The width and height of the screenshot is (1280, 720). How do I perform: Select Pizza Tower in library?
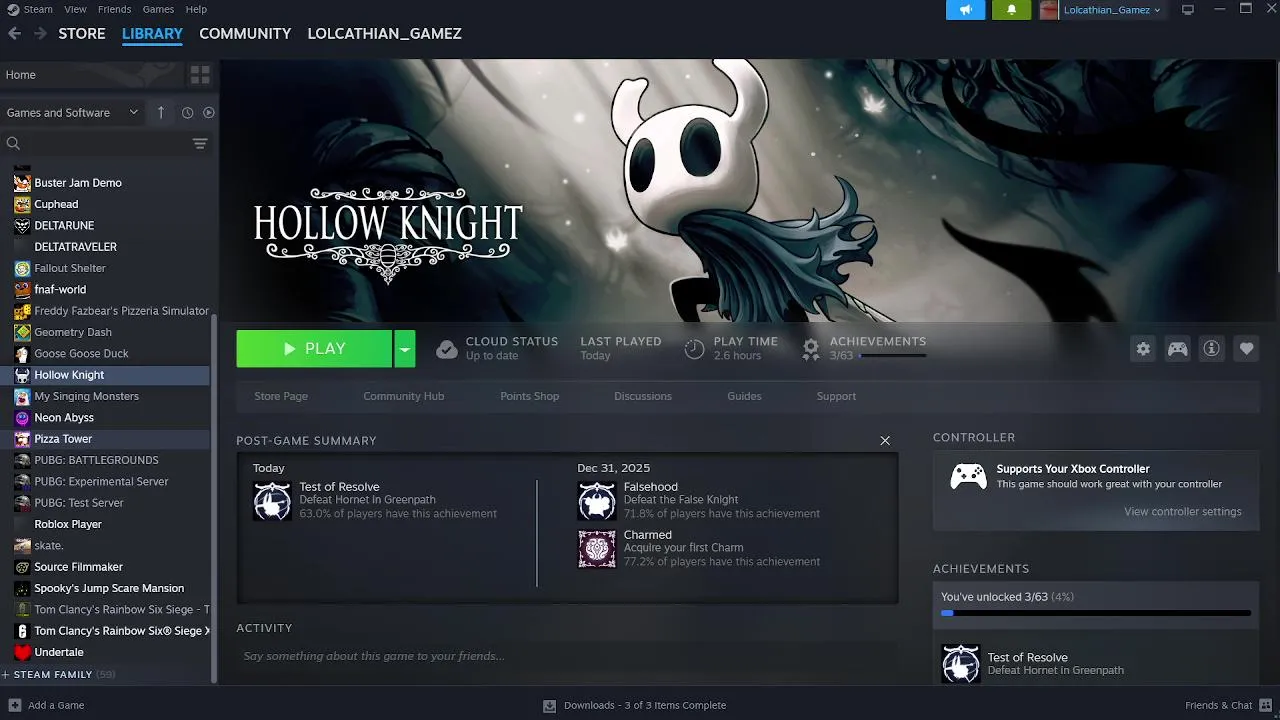(x=106, y=439)
